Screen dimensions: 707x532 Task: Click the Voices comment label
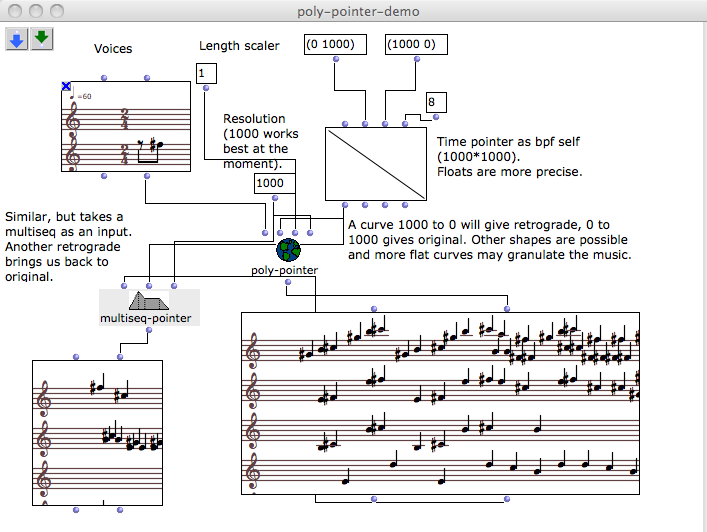(x=113, y=48)
